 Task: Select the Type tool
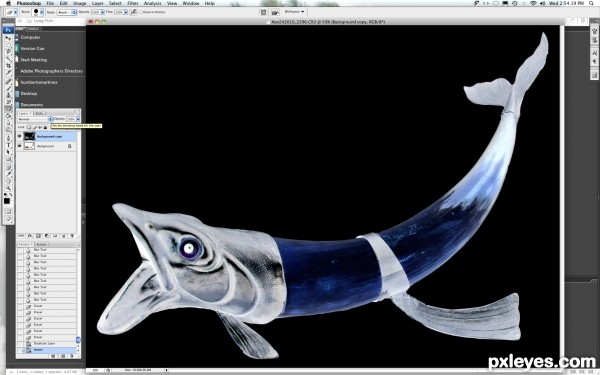(x=8, y=145)
